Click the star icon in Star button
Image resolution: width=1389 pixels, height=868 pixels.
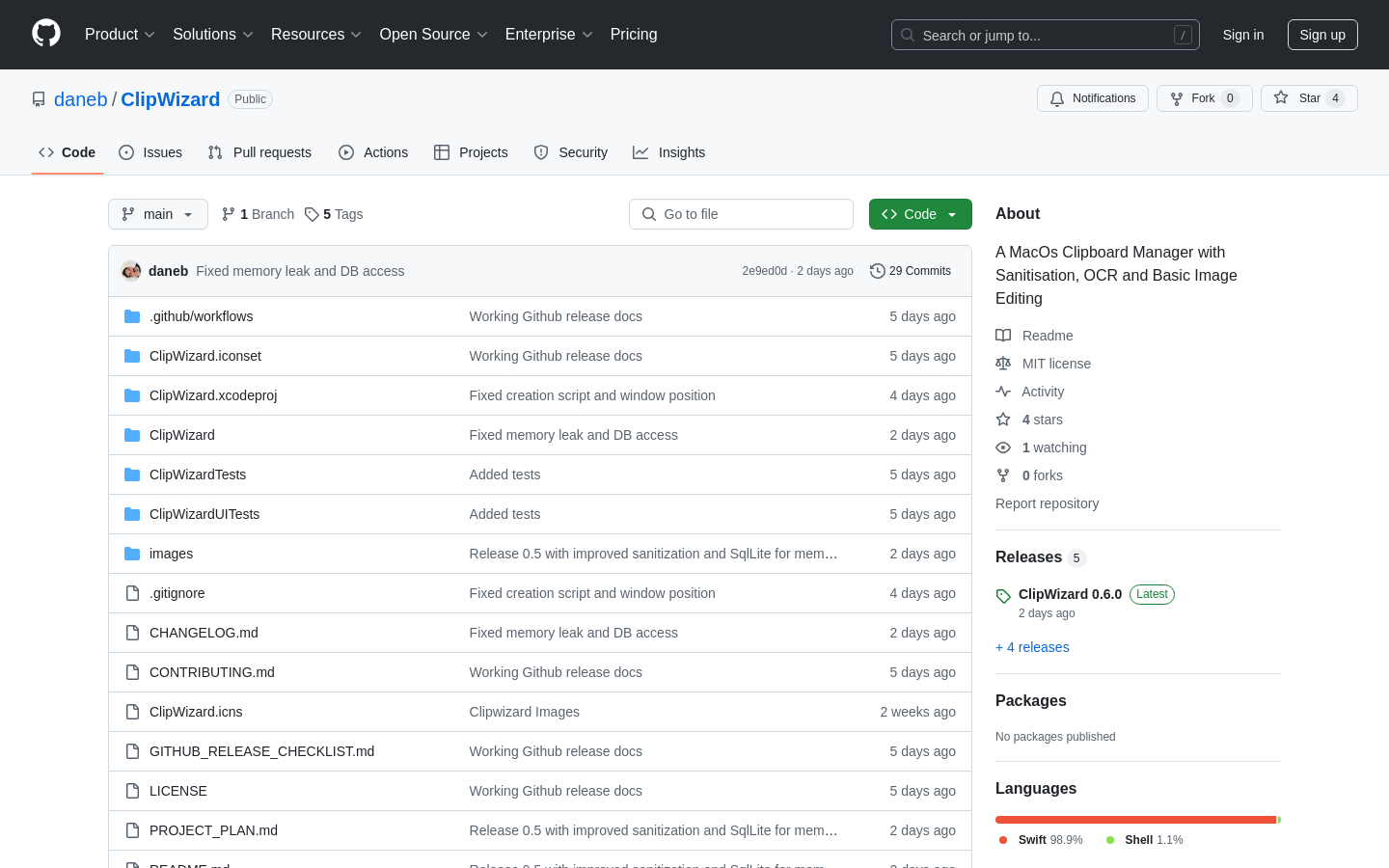coord(1281,97)
